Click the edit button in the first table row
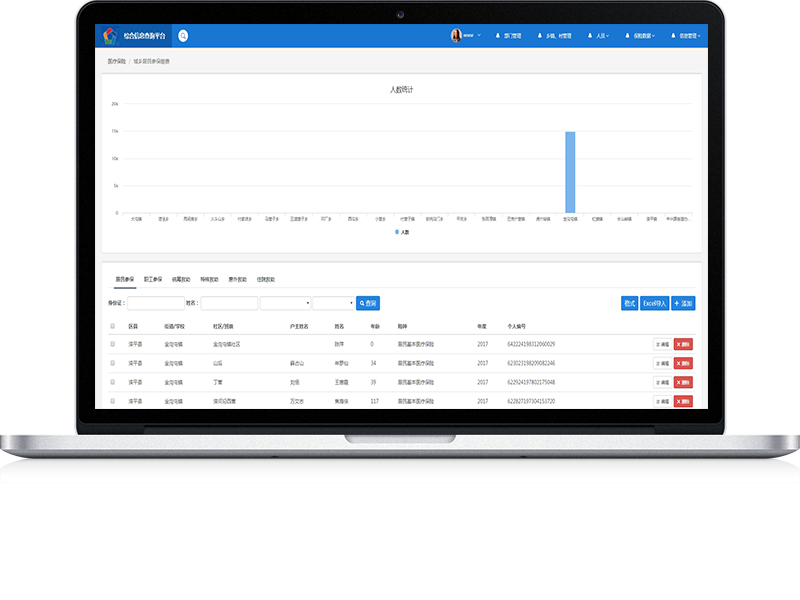This screenshot has width=800, height=600. [662, 344]
